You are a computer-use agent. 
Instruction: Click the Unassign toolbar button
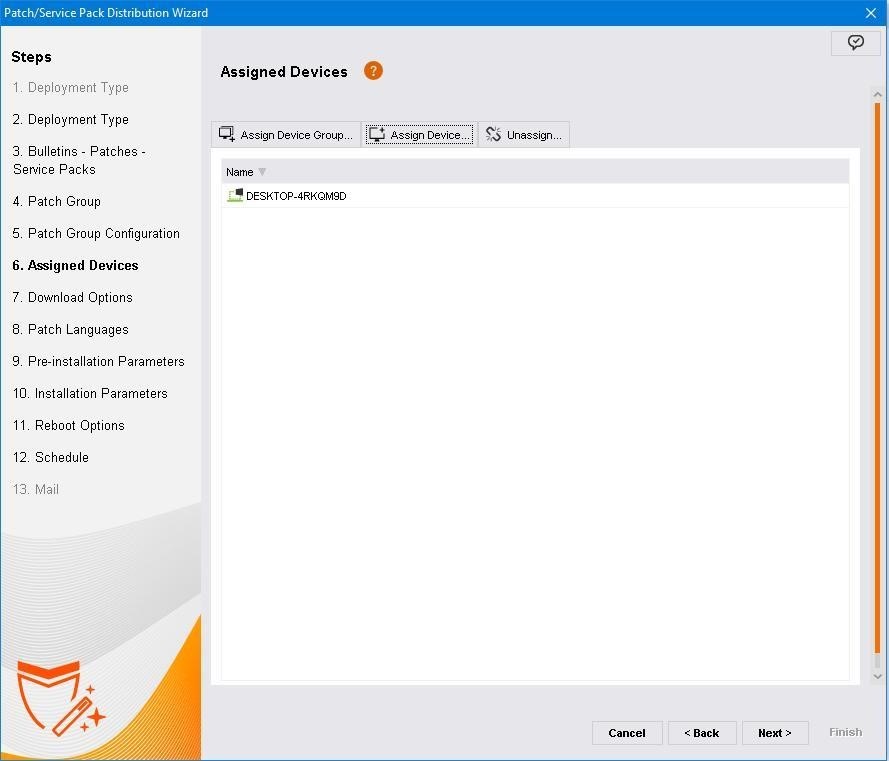524,135
